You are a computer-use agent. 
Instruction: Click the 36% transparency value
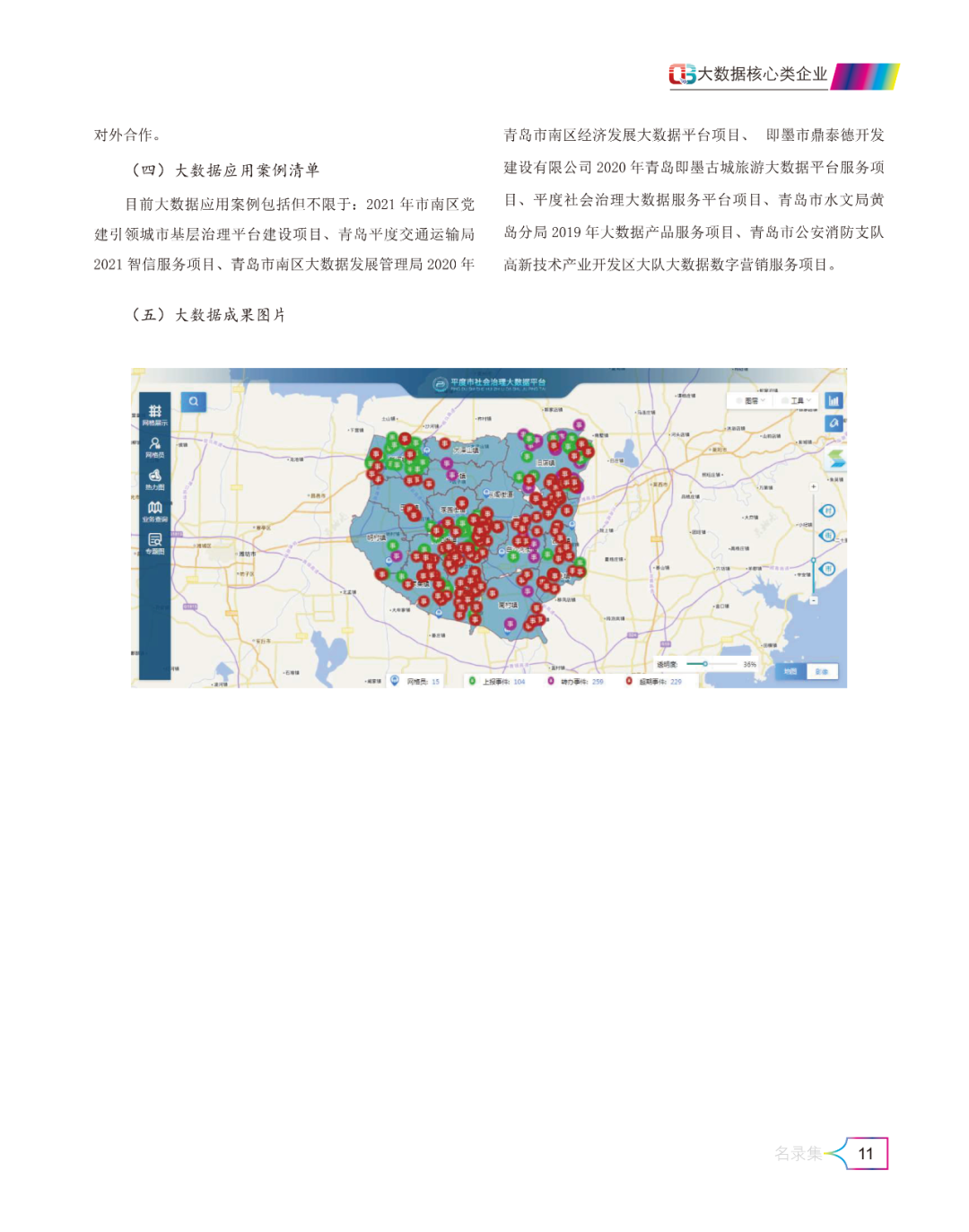point(749,664)
